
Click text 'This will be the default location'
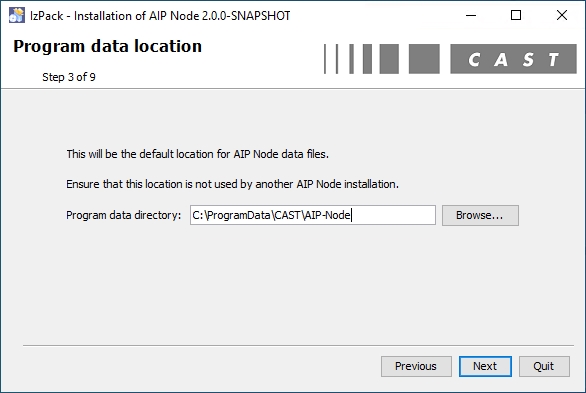tap(138, 154)
